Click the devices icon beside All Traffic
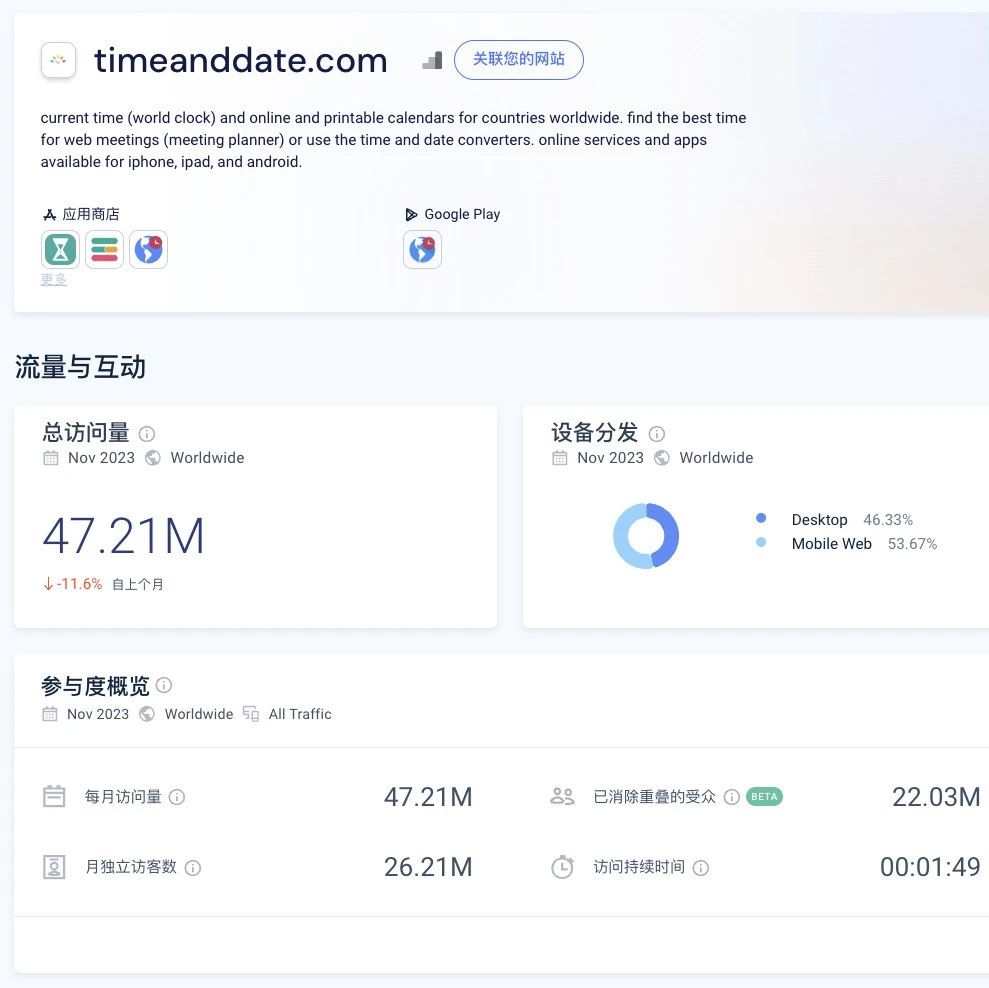Image resolution: width=989 pixels, height=988 pixels. (251, 714)
